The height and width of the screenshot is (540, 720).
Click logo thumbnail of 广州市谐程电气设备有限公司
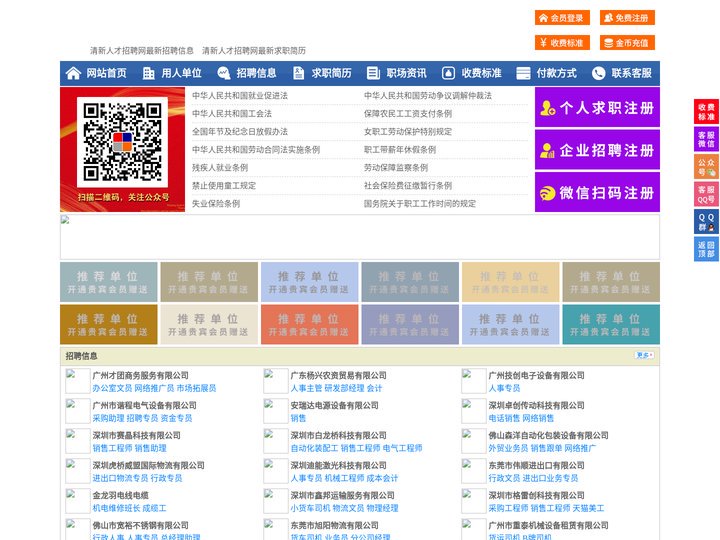(x=78, y=411)
